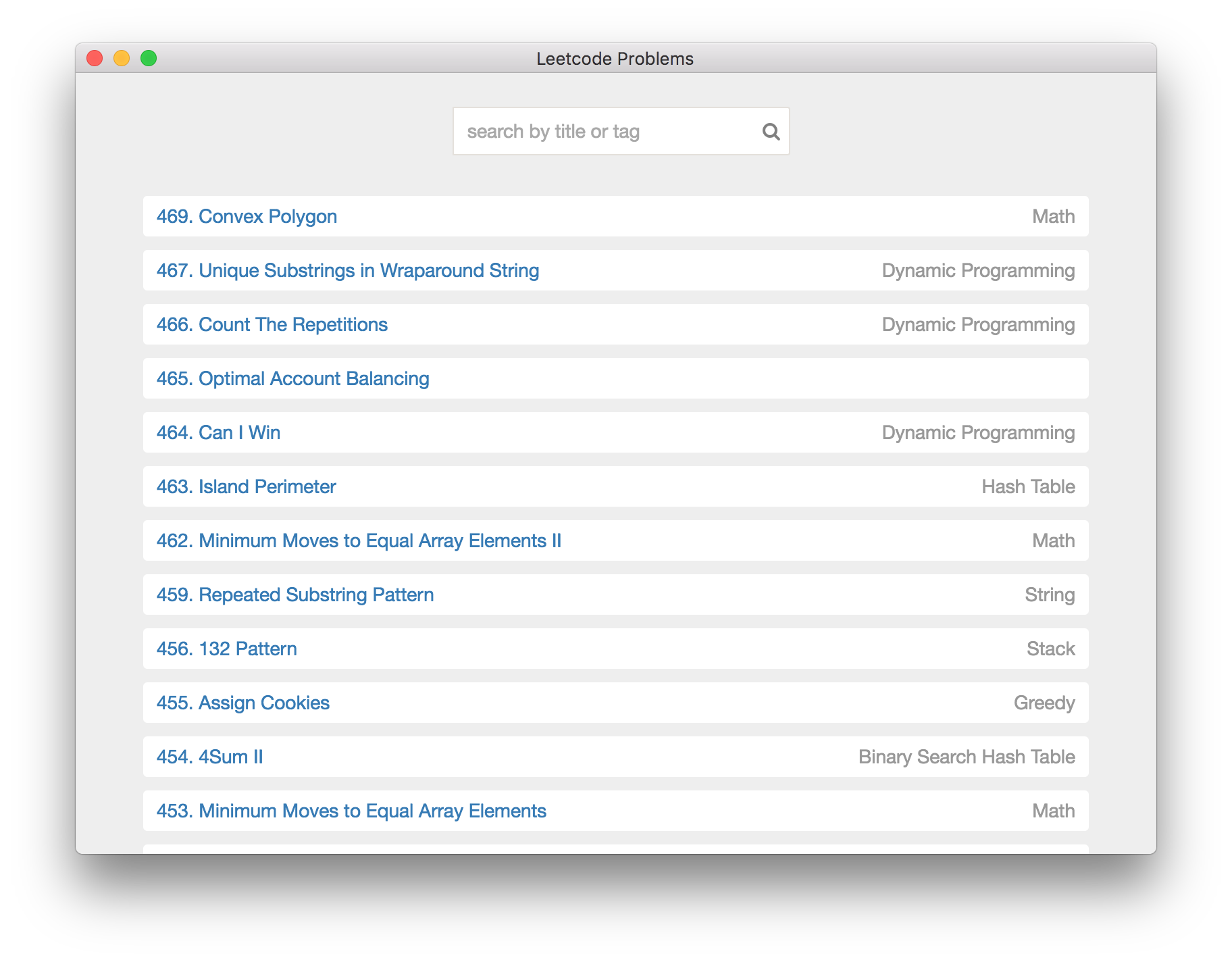Open problem 469. Convex Polygon

(247, 216)
